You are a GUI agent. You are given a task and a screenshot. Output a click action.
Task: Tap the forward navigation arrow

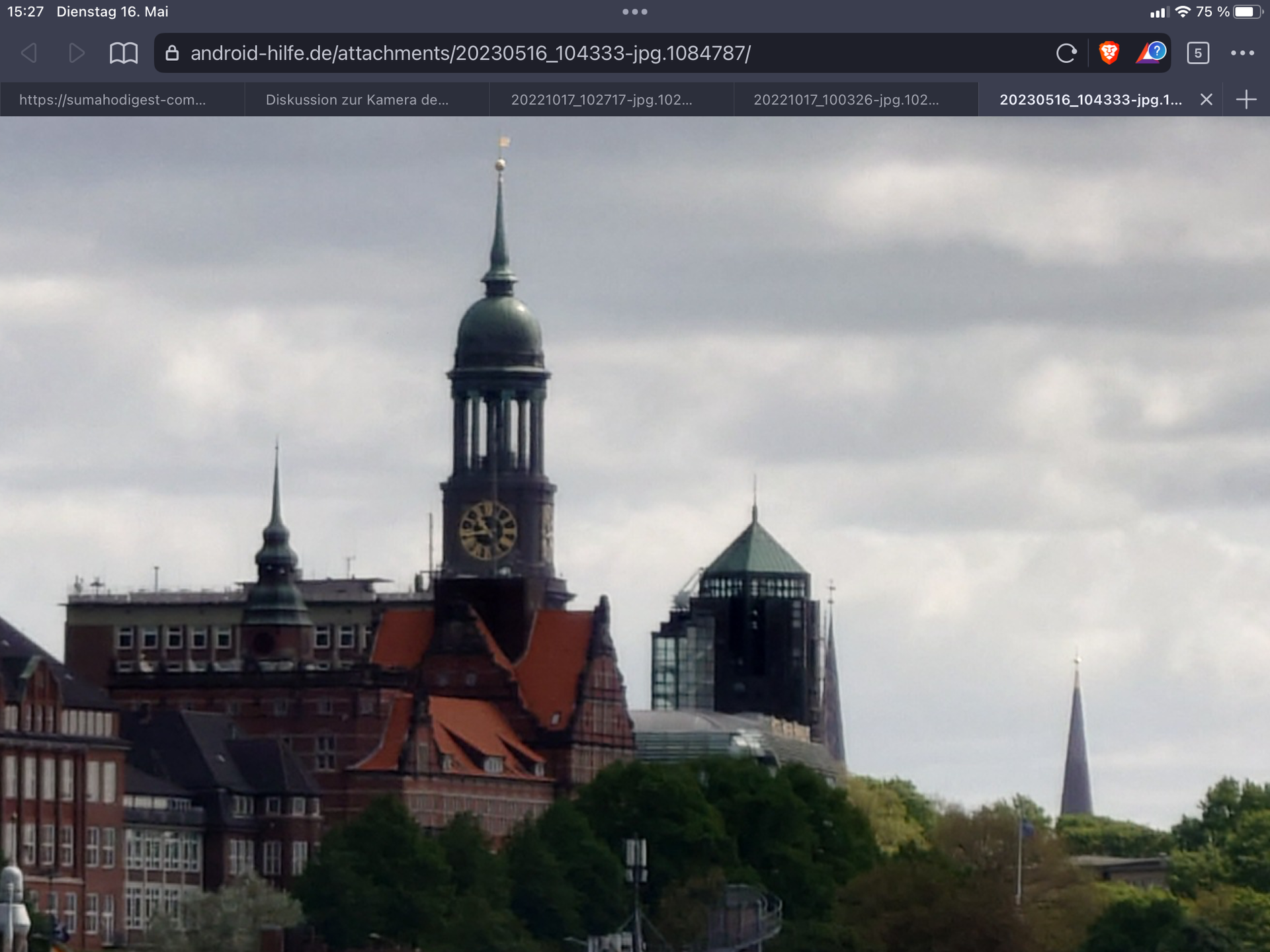pos(77,53)
